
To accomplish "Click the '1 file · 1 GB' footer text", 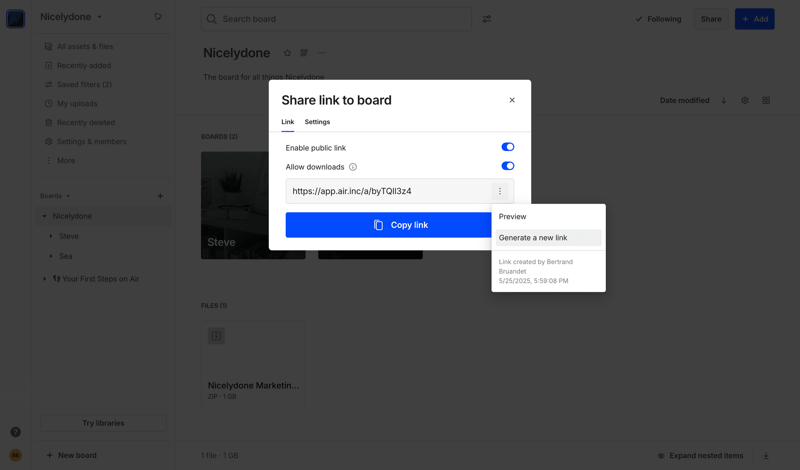I will tap(219, 456).
